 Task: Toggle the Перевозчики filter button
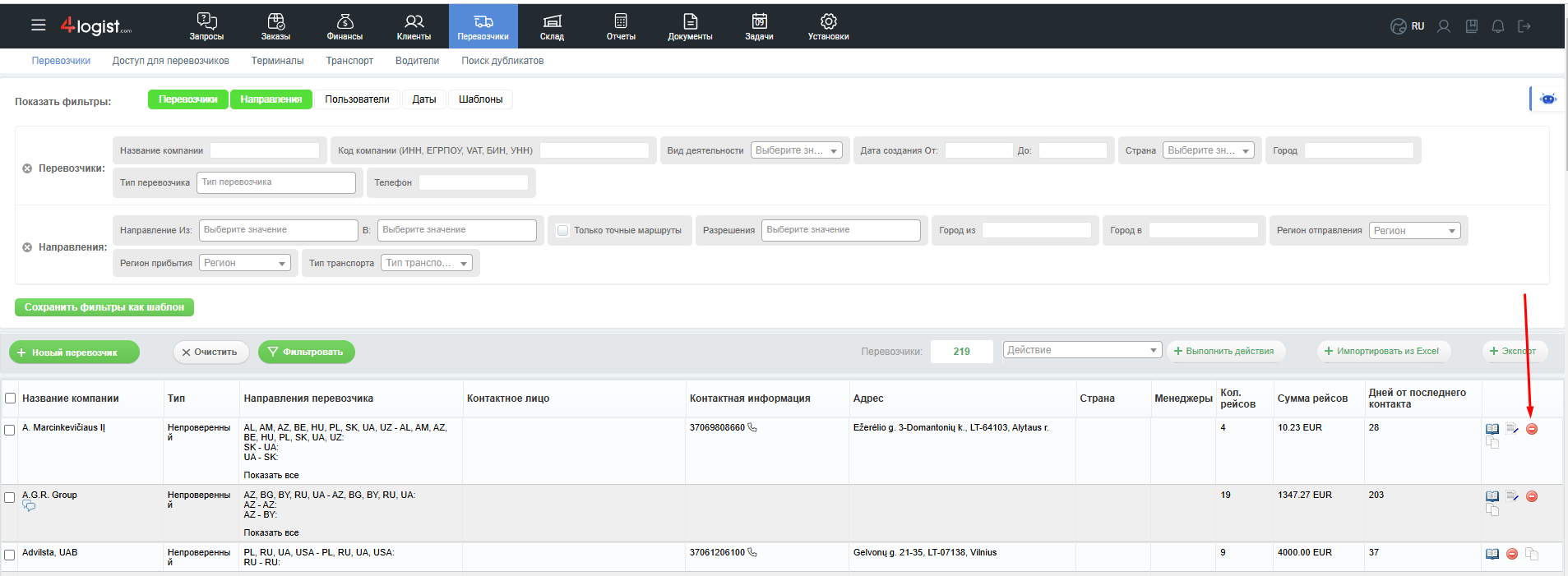(188, 99)
